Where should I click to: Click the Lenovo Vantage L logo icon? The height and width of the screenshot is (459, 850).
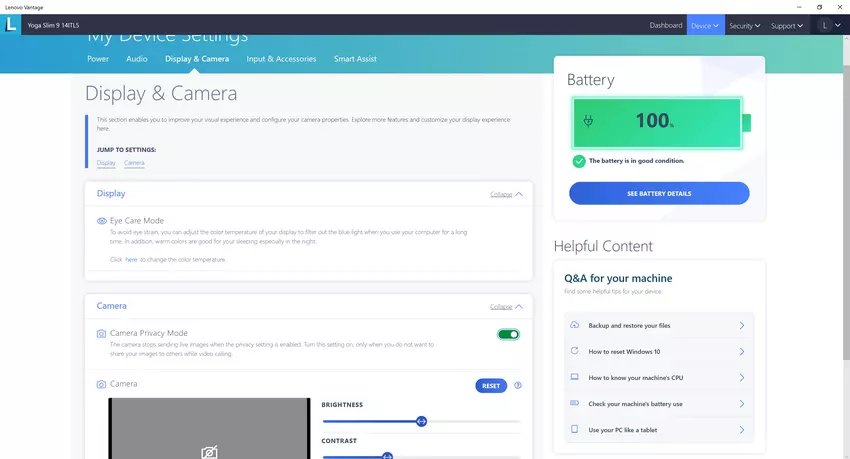(10, 25)
